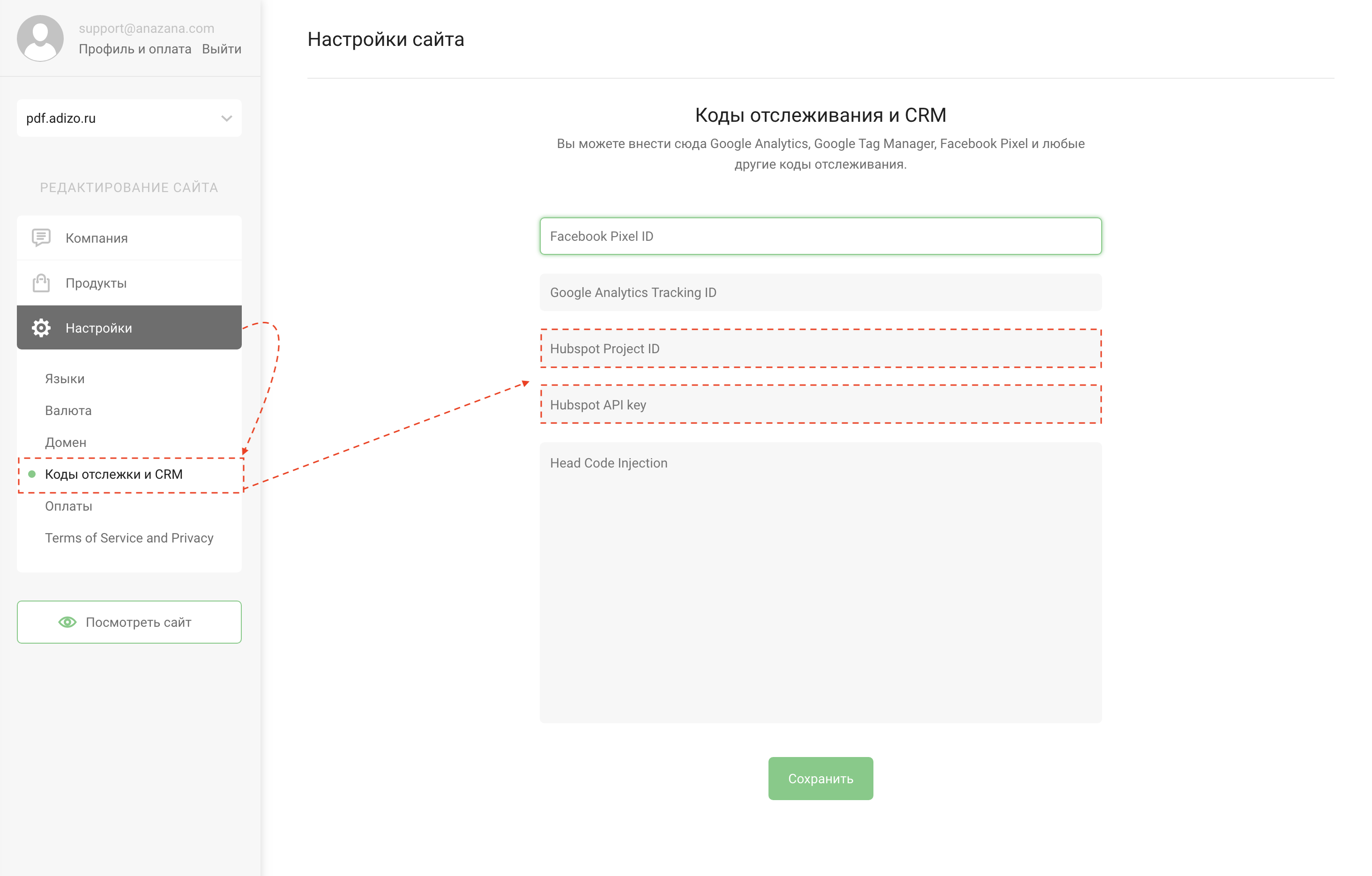Viewport: 1372px width, 876px height.
Task: Expand the pdf.adizo.ru site dropdown chevron
Action: (x=227, y=119)
